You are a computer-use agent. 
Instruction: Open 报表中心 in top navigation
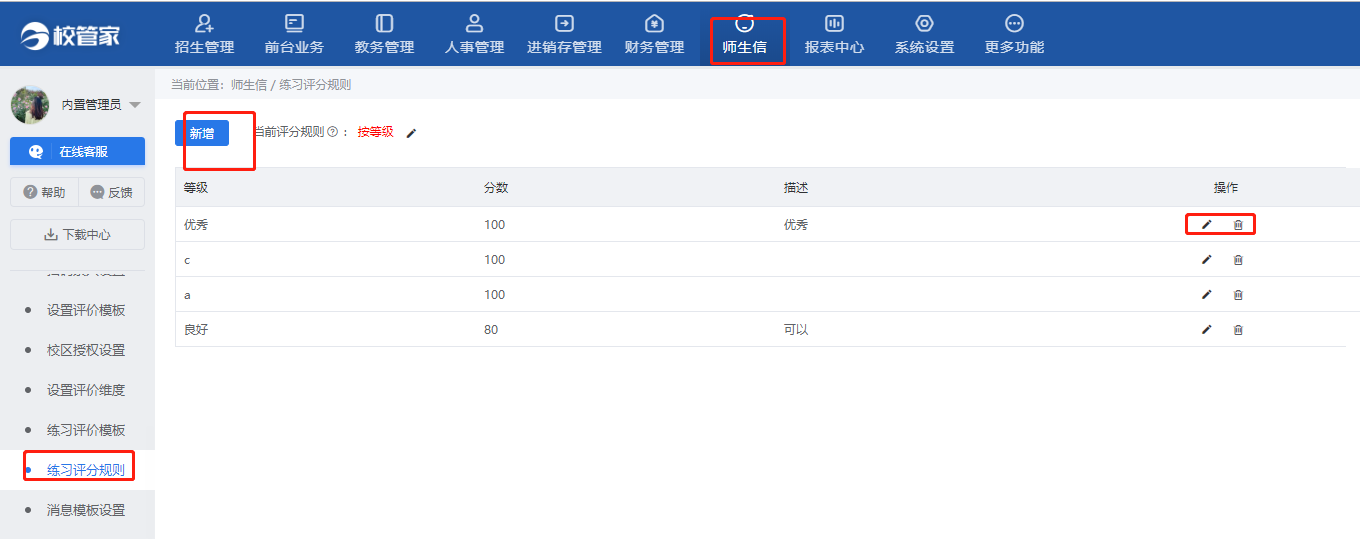(834, 35)
